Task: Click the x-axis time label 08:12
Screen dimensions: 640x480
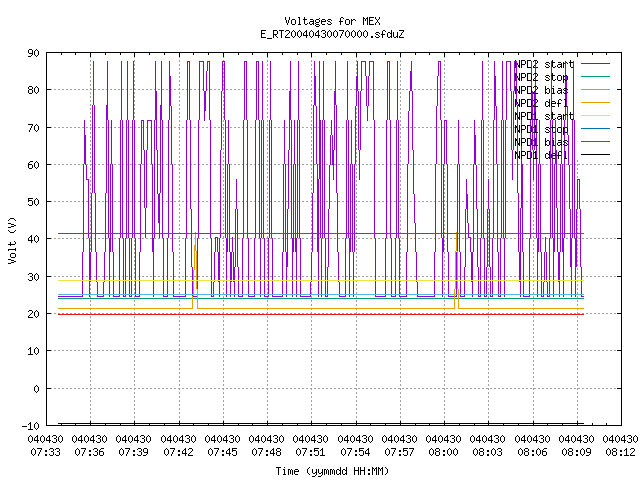Action: point(621,452)
